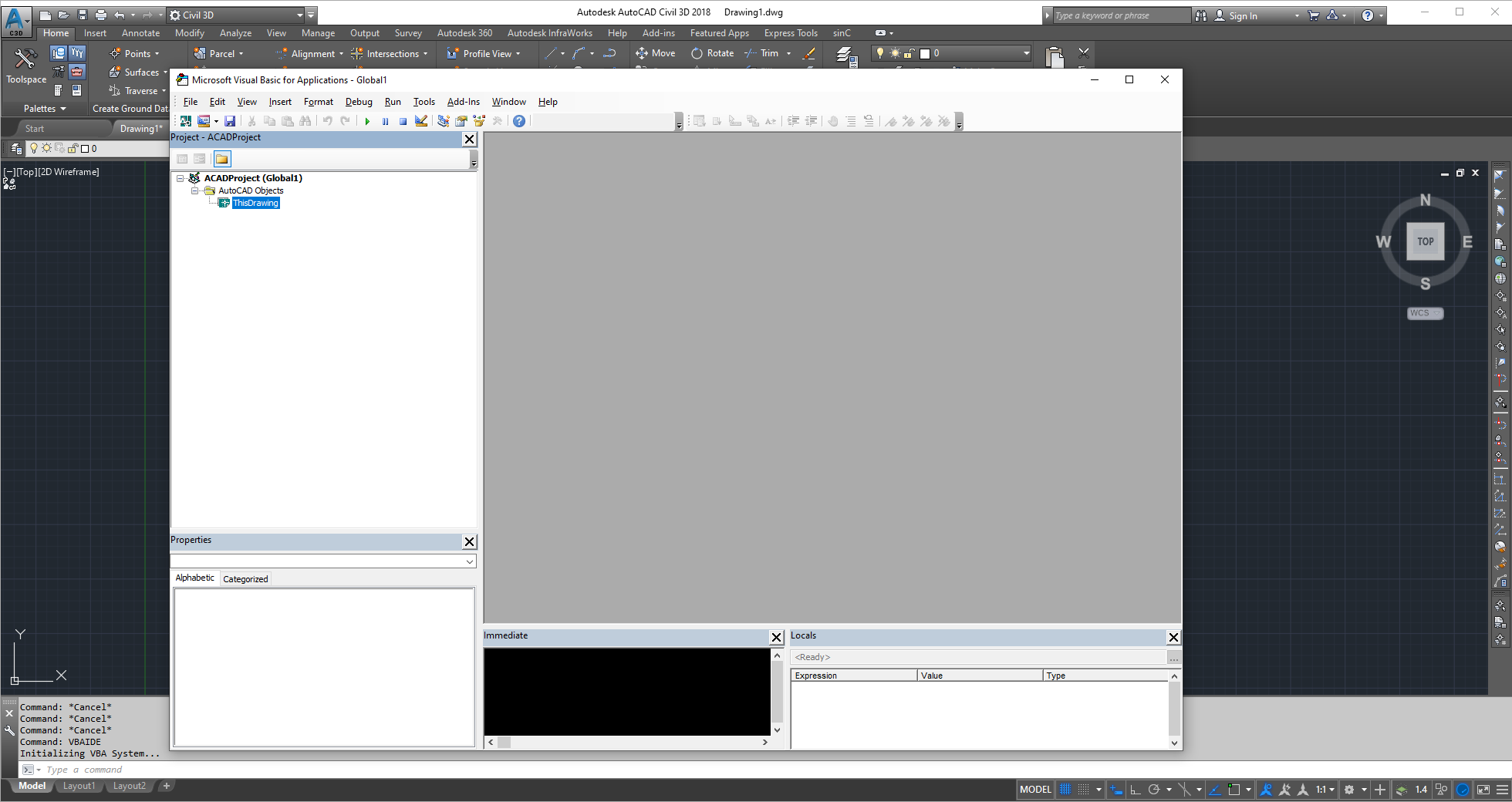Click the Immediate window horizontal scrollbar
1512x802 pixels.
pyautogui.click(x=627, y=742)
